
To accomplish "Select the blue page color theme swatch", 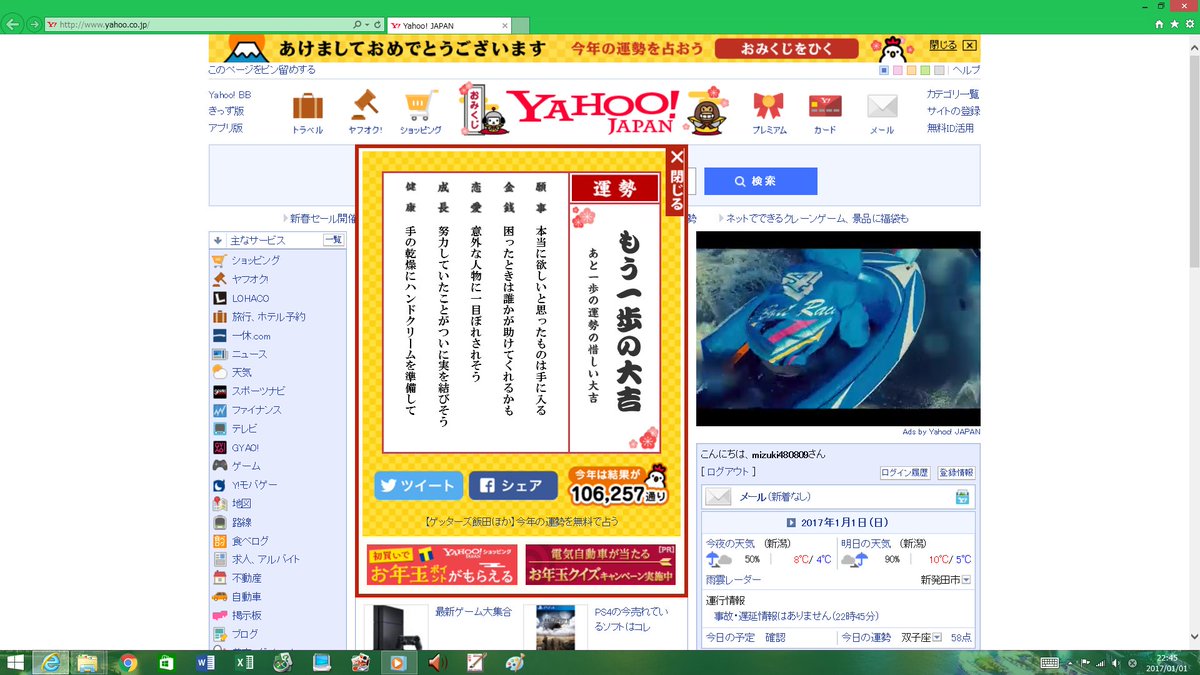I will tap(884, 70).
